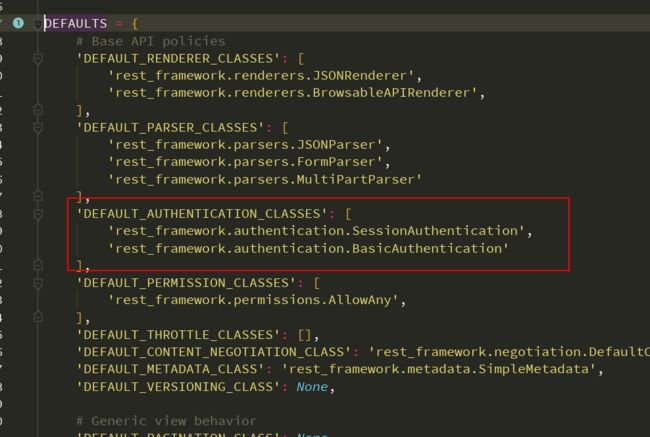Click the '# Generic view behavior' comment

[166, 421]
